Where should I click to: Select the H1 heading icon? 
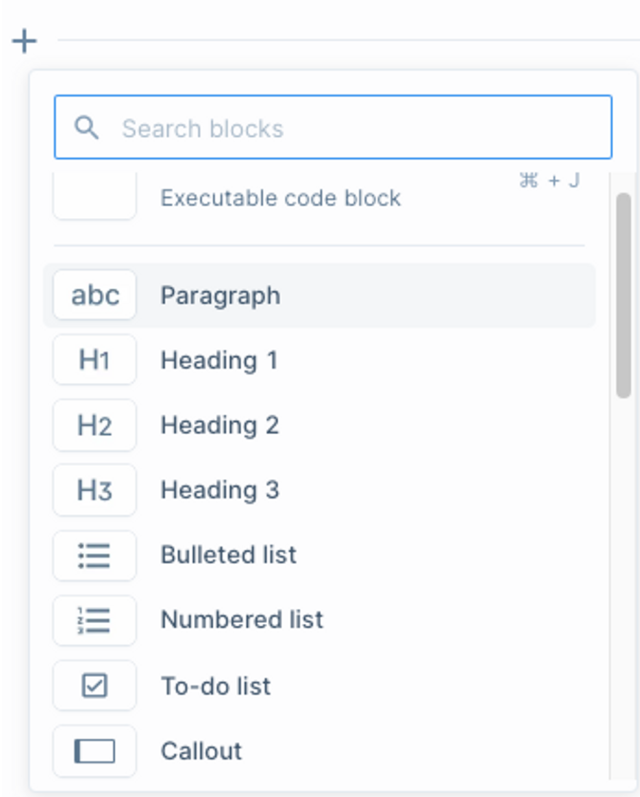[95, 360]
